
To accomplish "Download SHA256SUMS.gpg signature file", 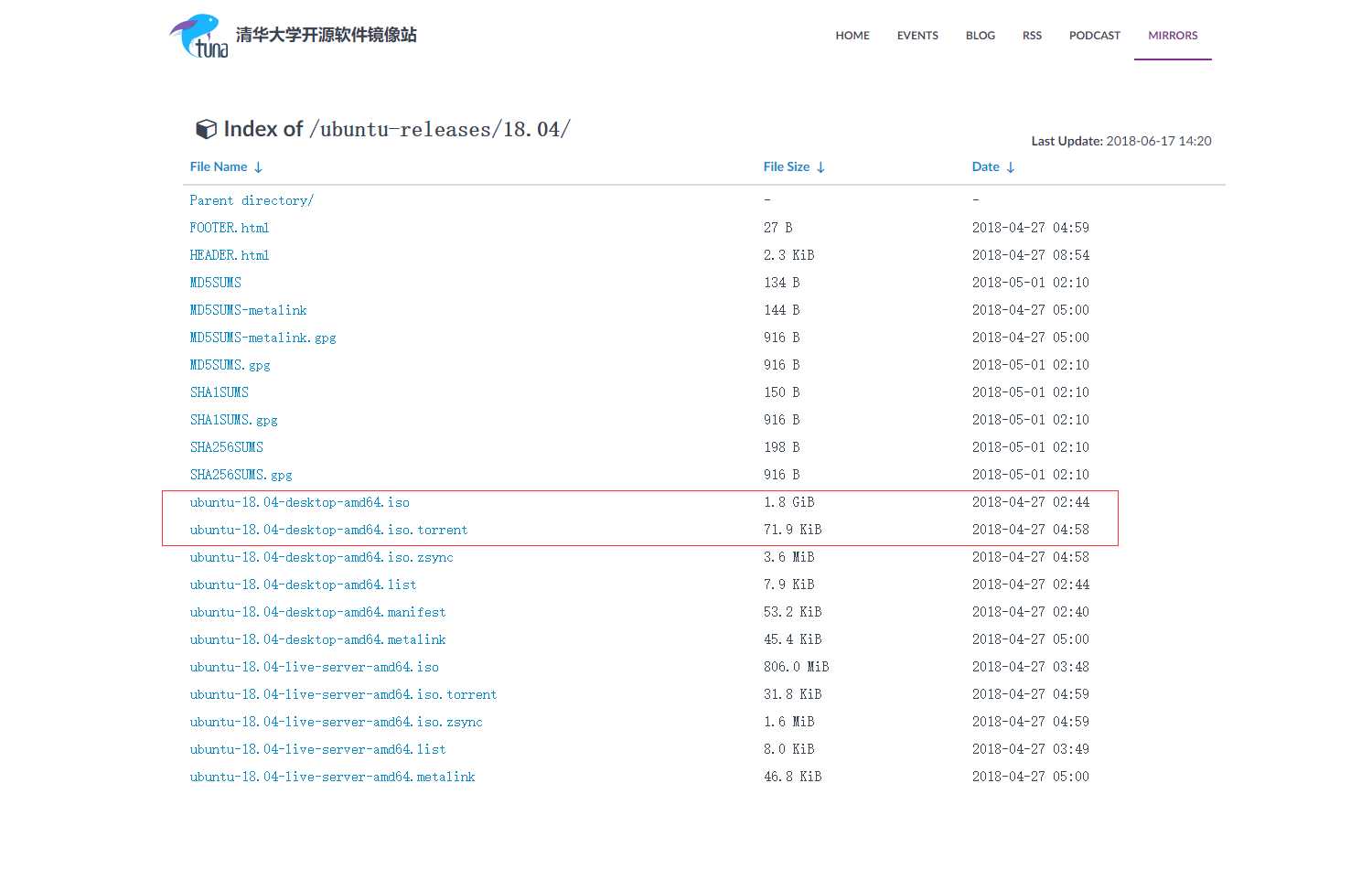I will pyautogui.click(x=241, y=475).
